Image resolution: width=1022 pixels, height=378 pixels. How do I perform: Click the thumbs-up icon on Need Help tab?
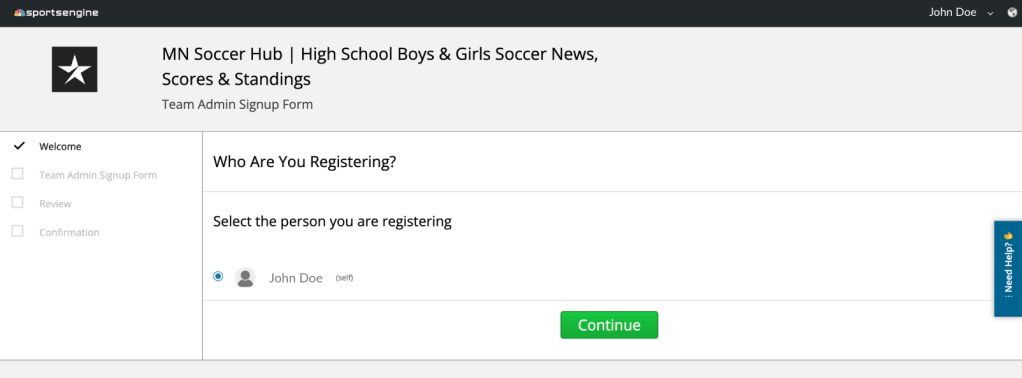pyautogui.click(x=1008, y=236)
